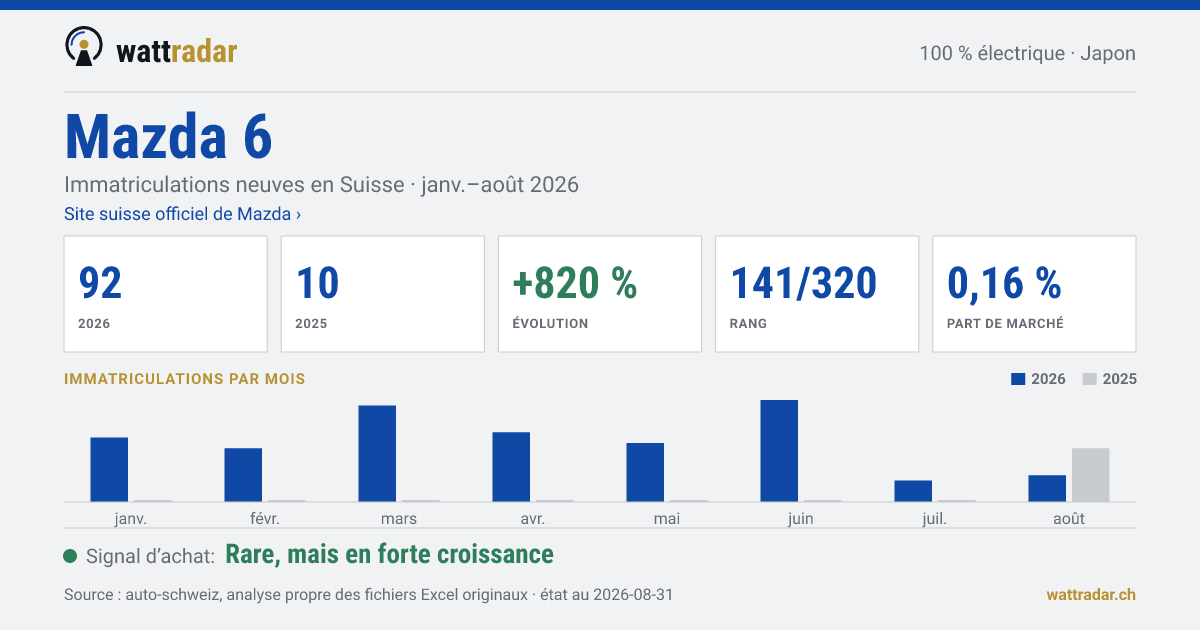Click the 'juil.' axis label
The width and height of the screenshot is (1200, 630).
[935, 518]
